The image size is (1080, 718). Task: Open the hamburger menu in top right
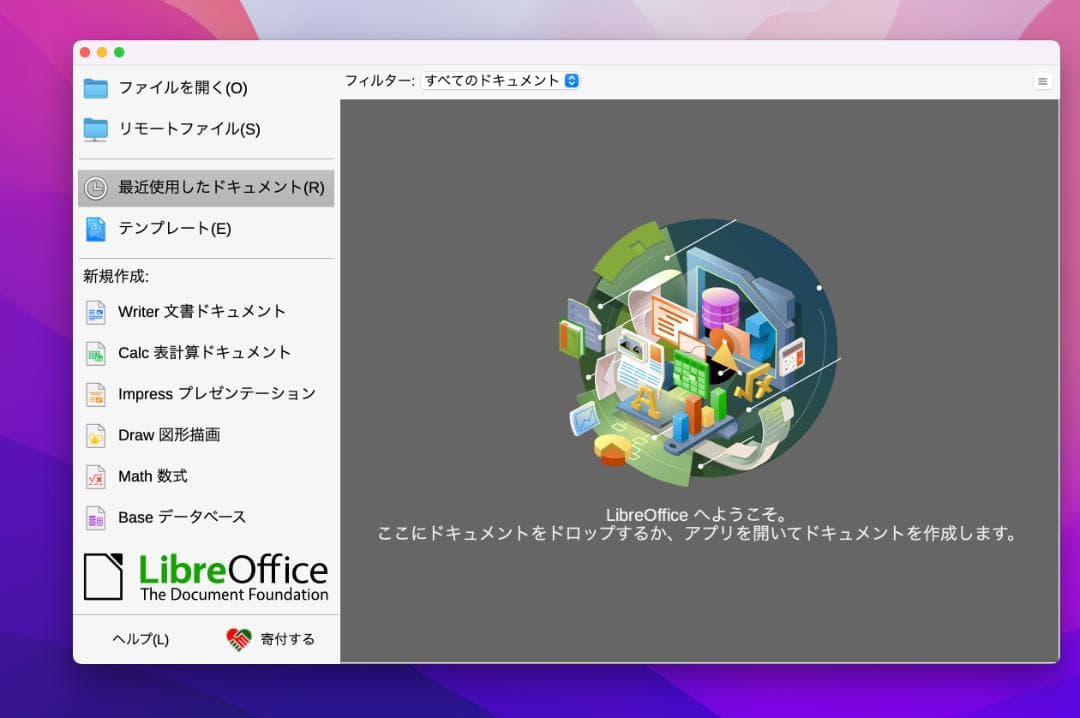click(1042, 81)
